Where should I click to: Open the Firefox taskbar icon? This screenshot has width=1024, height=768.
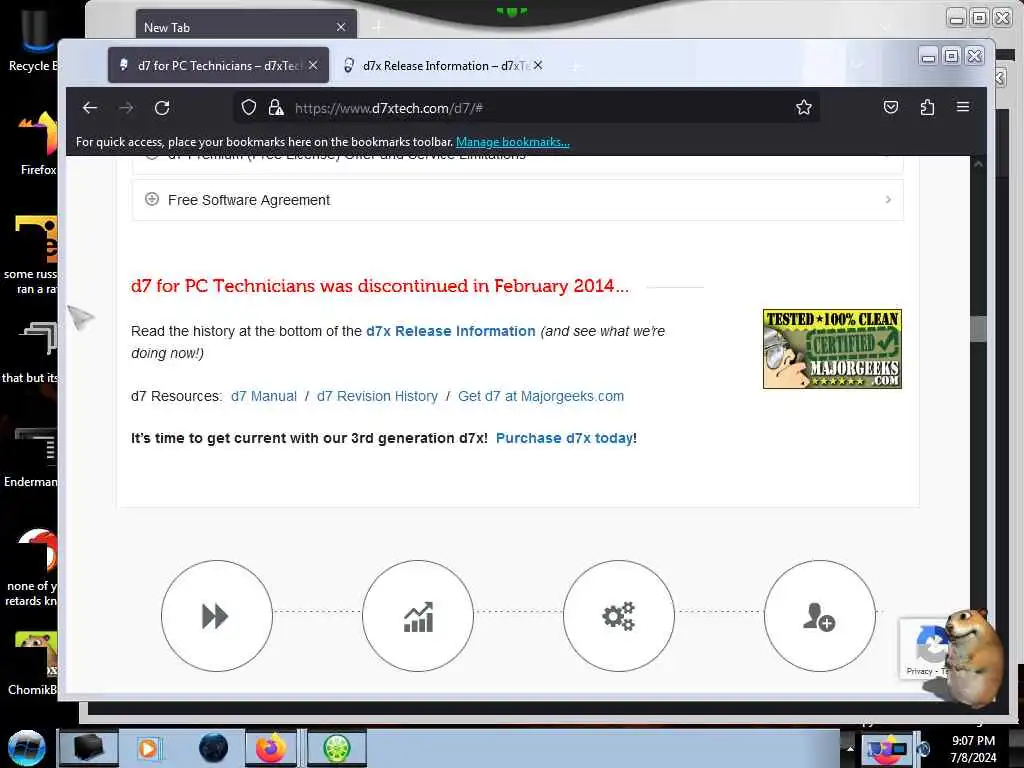pos(271,748)
